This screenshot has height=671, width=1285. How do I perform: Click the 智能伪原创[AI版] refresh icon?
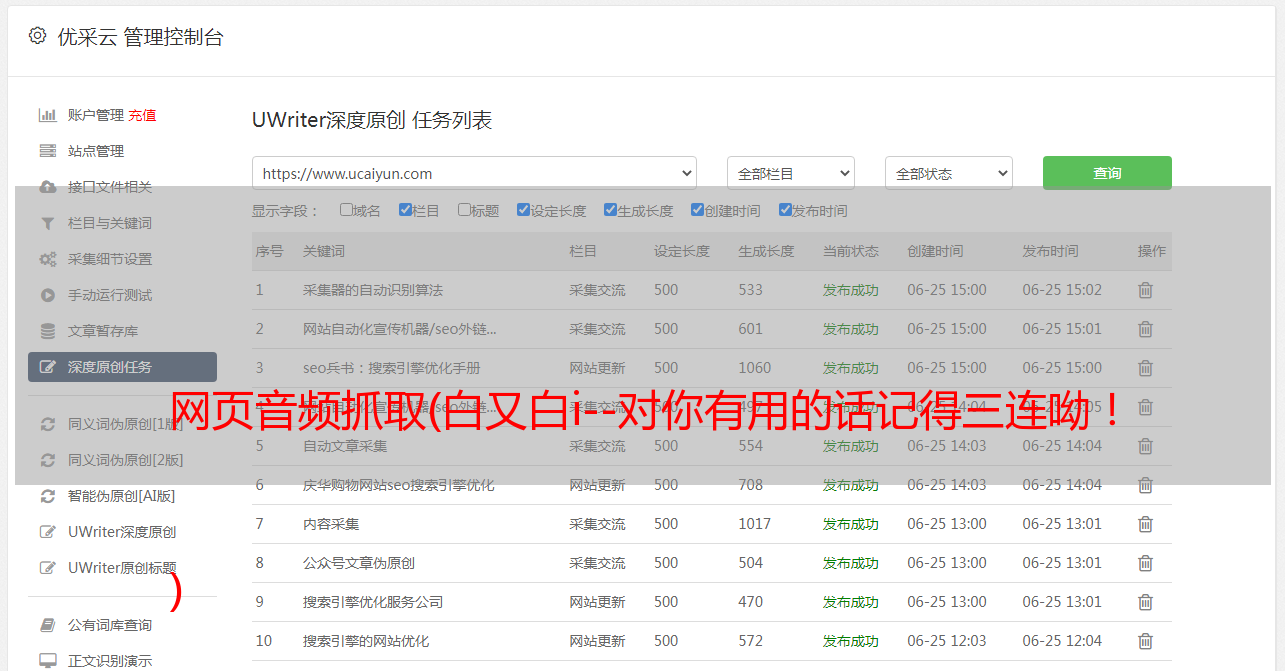47,496
